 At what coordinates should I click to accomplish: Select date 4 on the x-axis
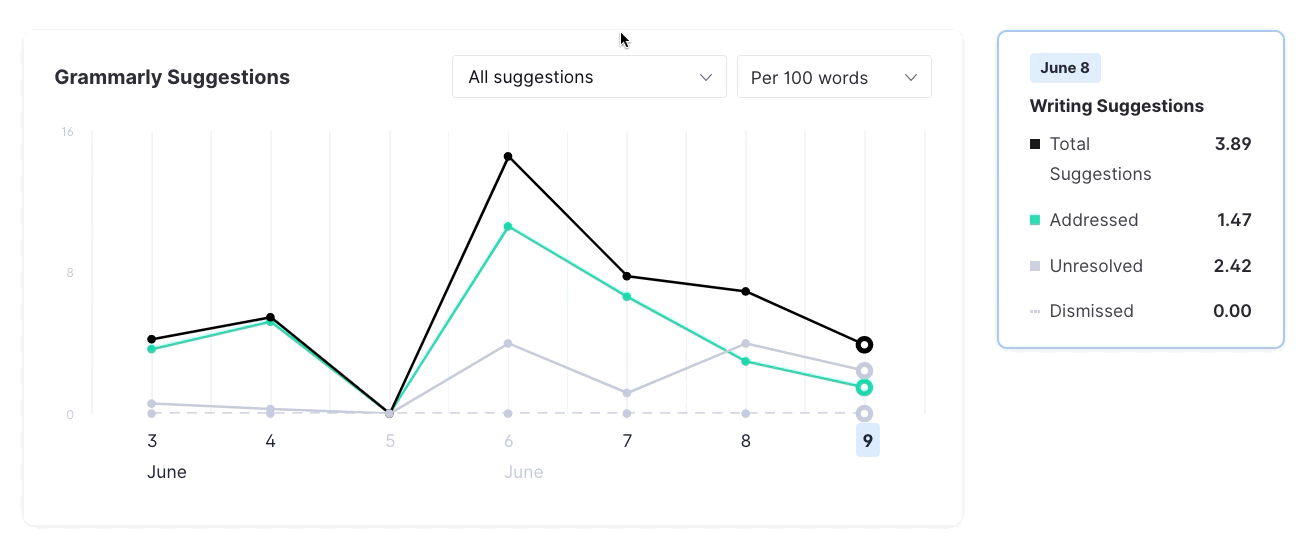(270, 440)
